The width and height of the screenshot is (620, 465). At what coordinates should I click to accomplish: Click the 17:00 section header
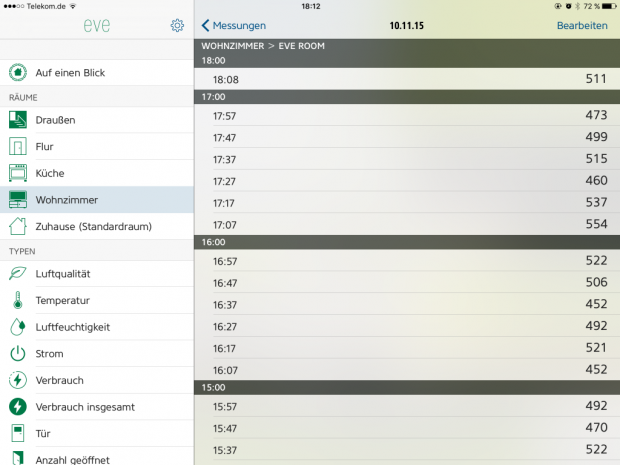pos(407,97)
